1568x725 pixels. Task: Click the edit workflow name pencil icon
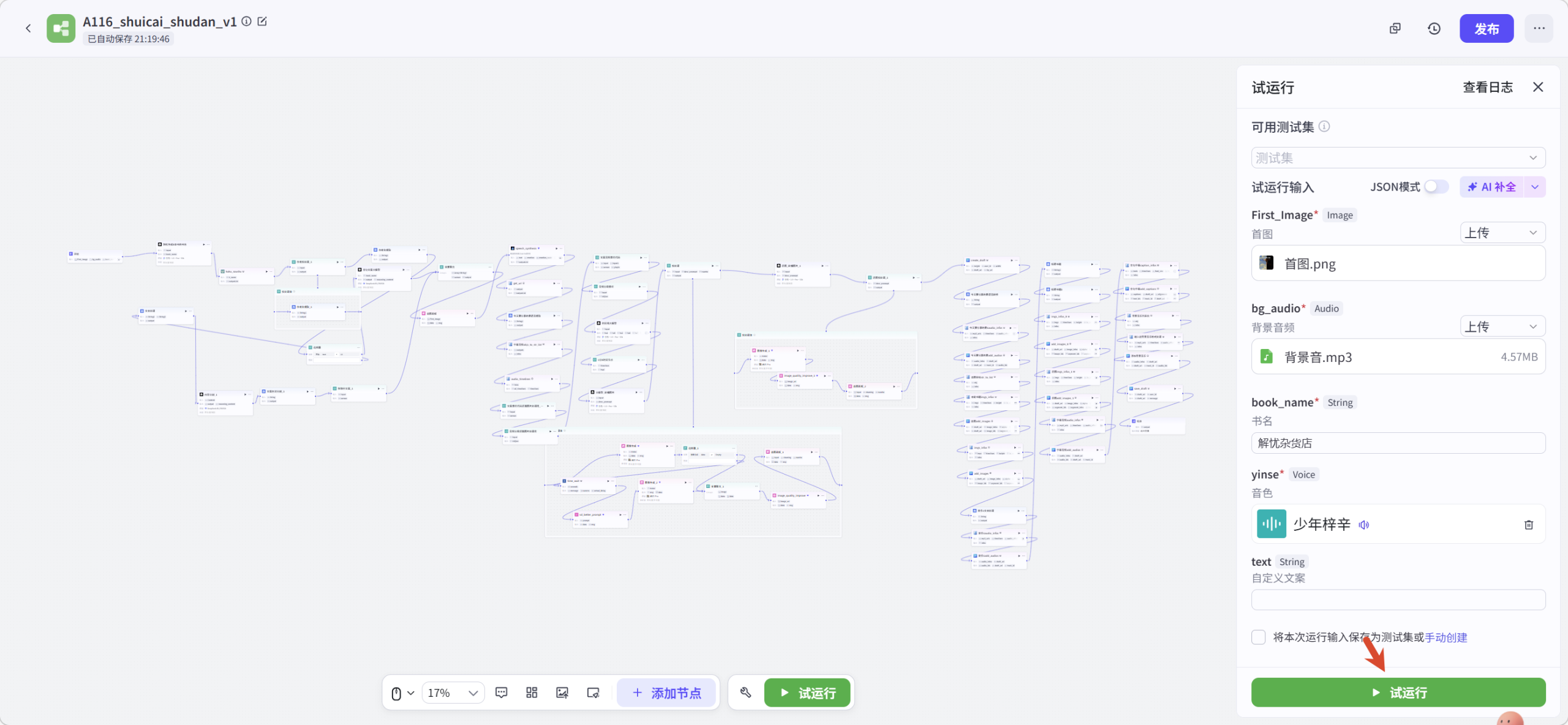click(262, 21)
